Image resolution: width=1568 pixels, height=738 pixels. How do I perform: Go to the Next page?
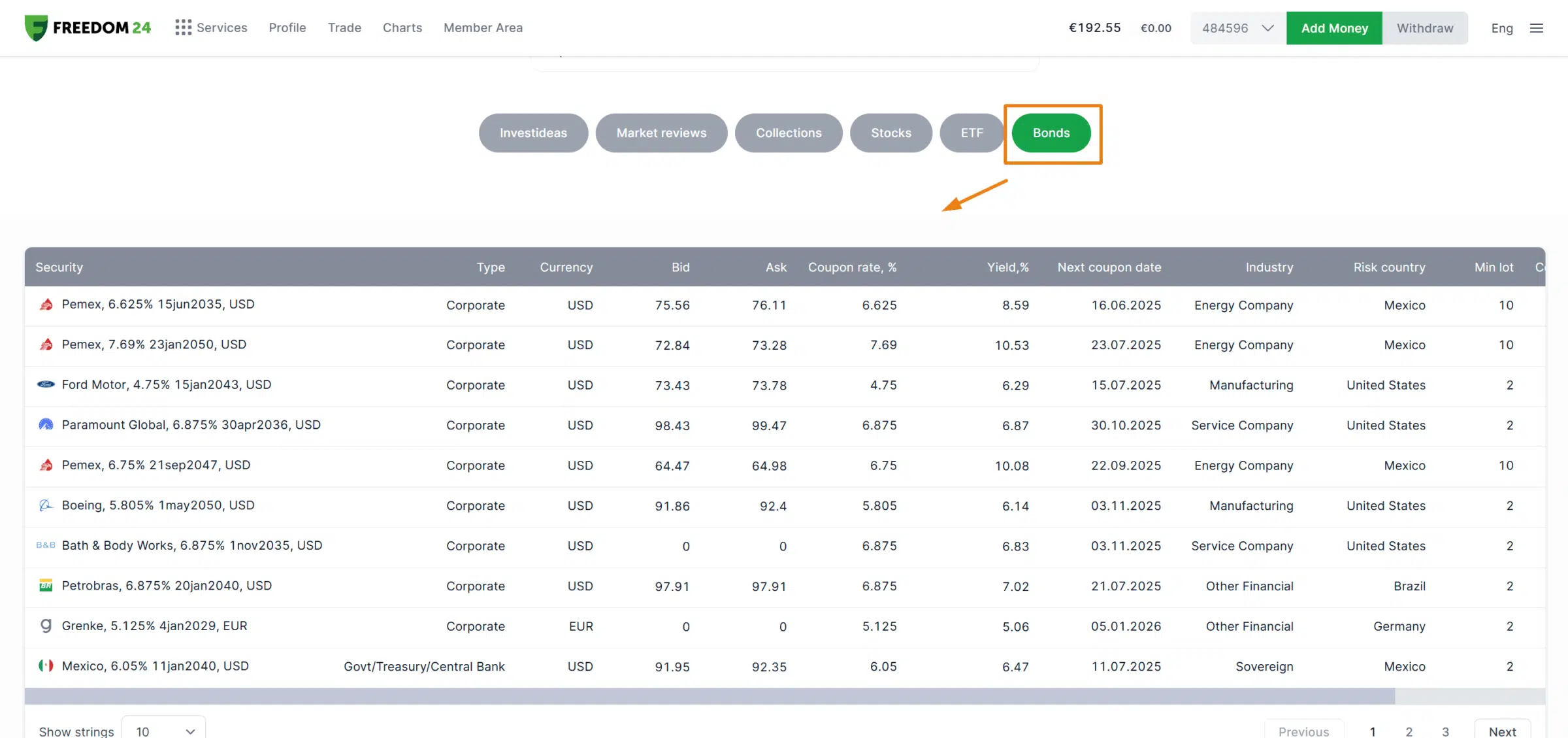point(1502,731)
